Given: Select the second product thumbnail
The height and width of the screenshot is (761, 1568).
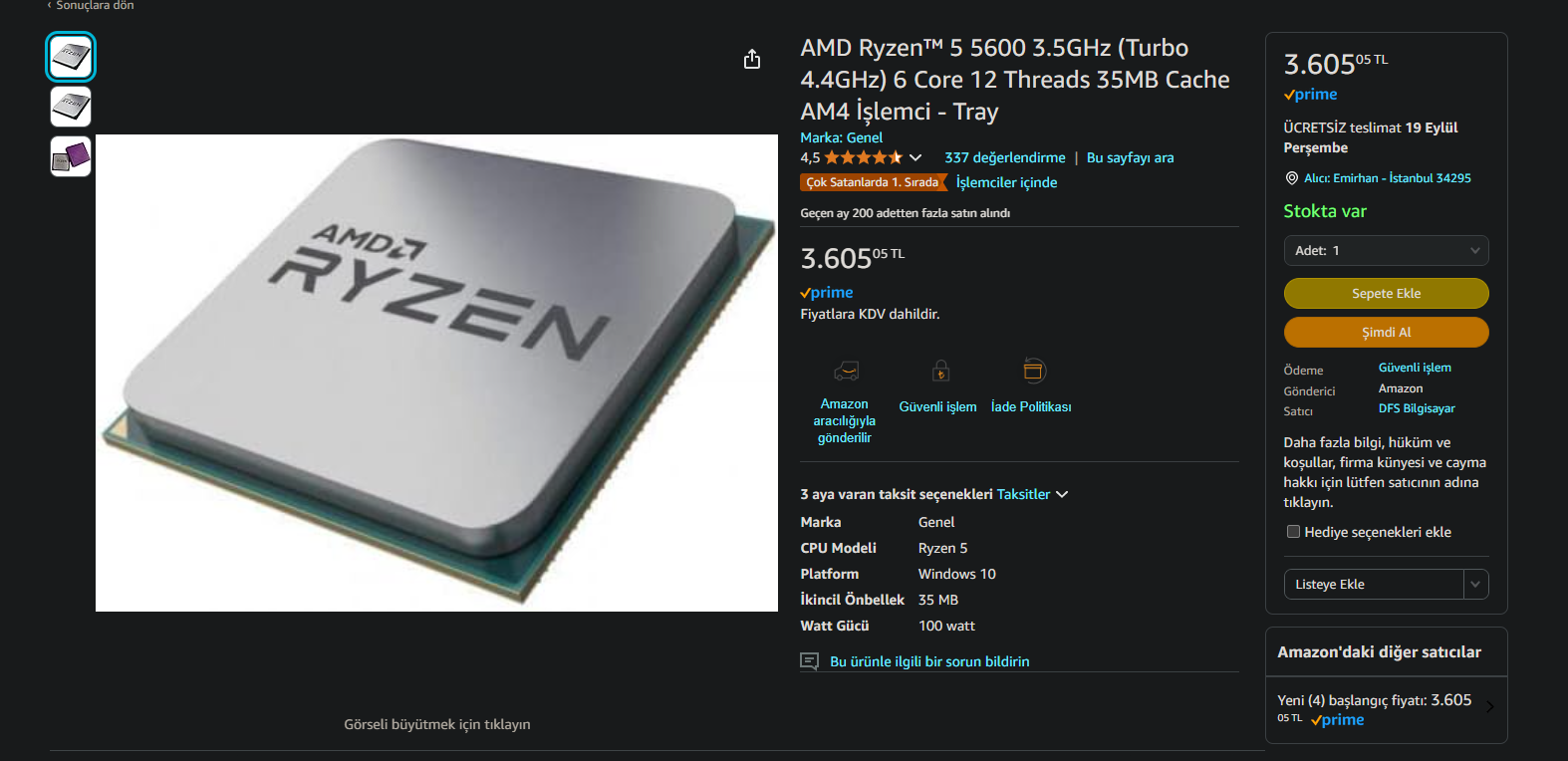Looking at the screenshot, I should point(71,107).
